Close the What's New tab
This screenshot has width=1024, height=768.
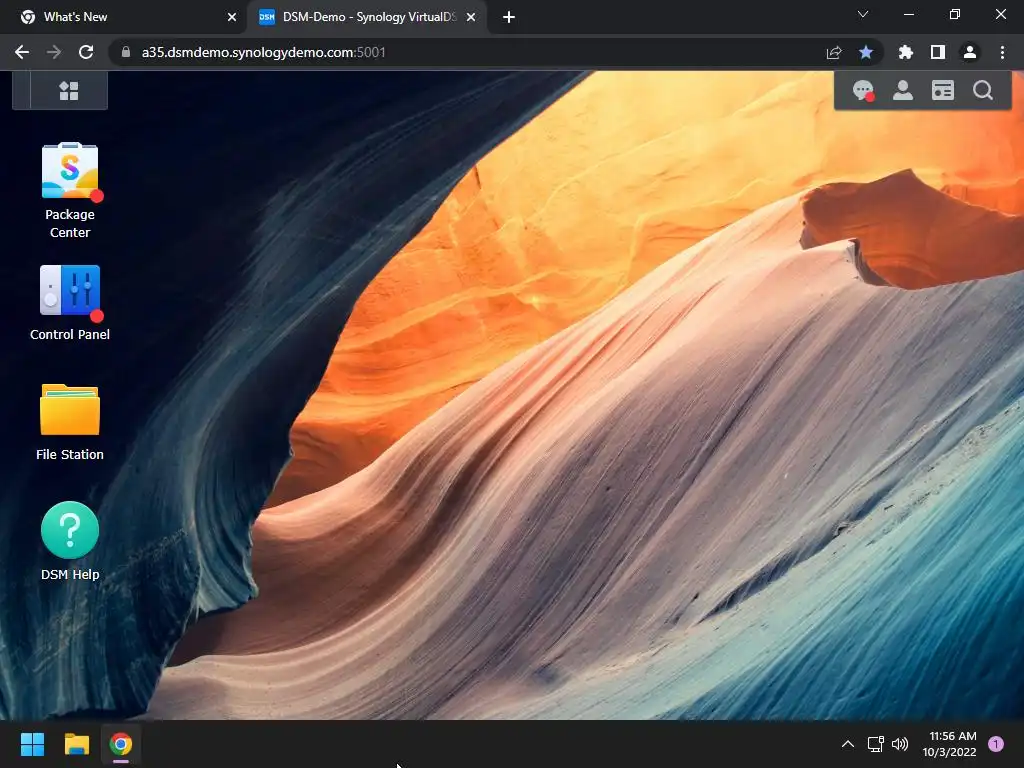coord(232,17)
